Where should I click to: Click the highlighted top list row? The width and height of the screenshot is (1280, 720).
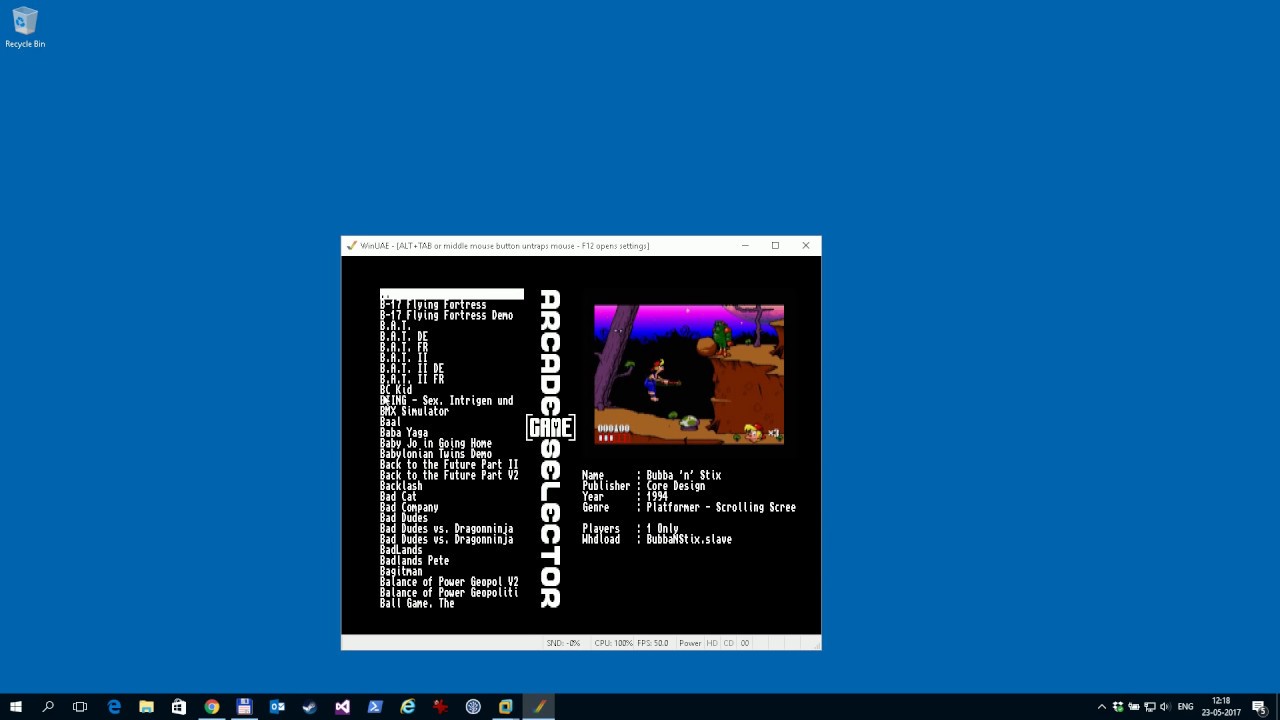tap(451, 294)
